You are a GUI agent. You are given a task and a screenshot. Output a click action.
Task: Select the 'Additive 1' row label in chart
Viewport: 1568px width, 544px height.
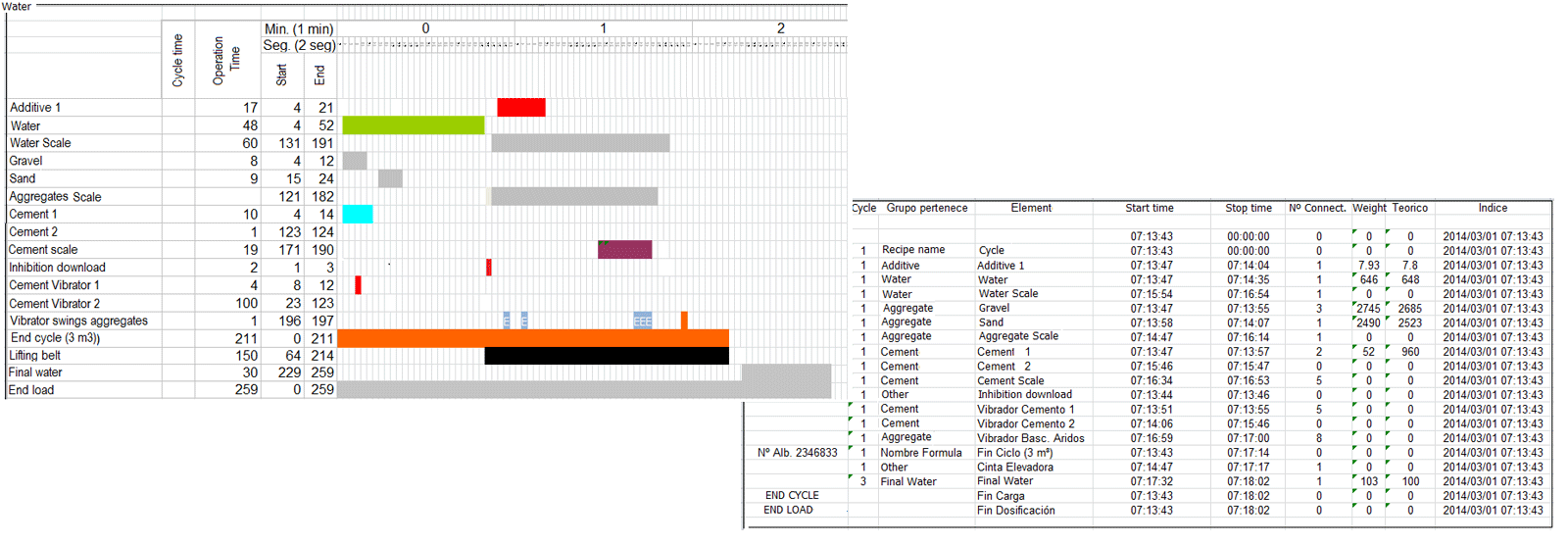35,108
